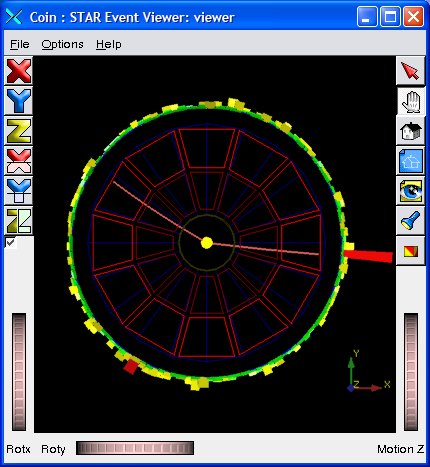Image resolution: width=430 pixels, height=467 pixels.
Task: Activate the red arrow pick mode
Action: (411, 71)
